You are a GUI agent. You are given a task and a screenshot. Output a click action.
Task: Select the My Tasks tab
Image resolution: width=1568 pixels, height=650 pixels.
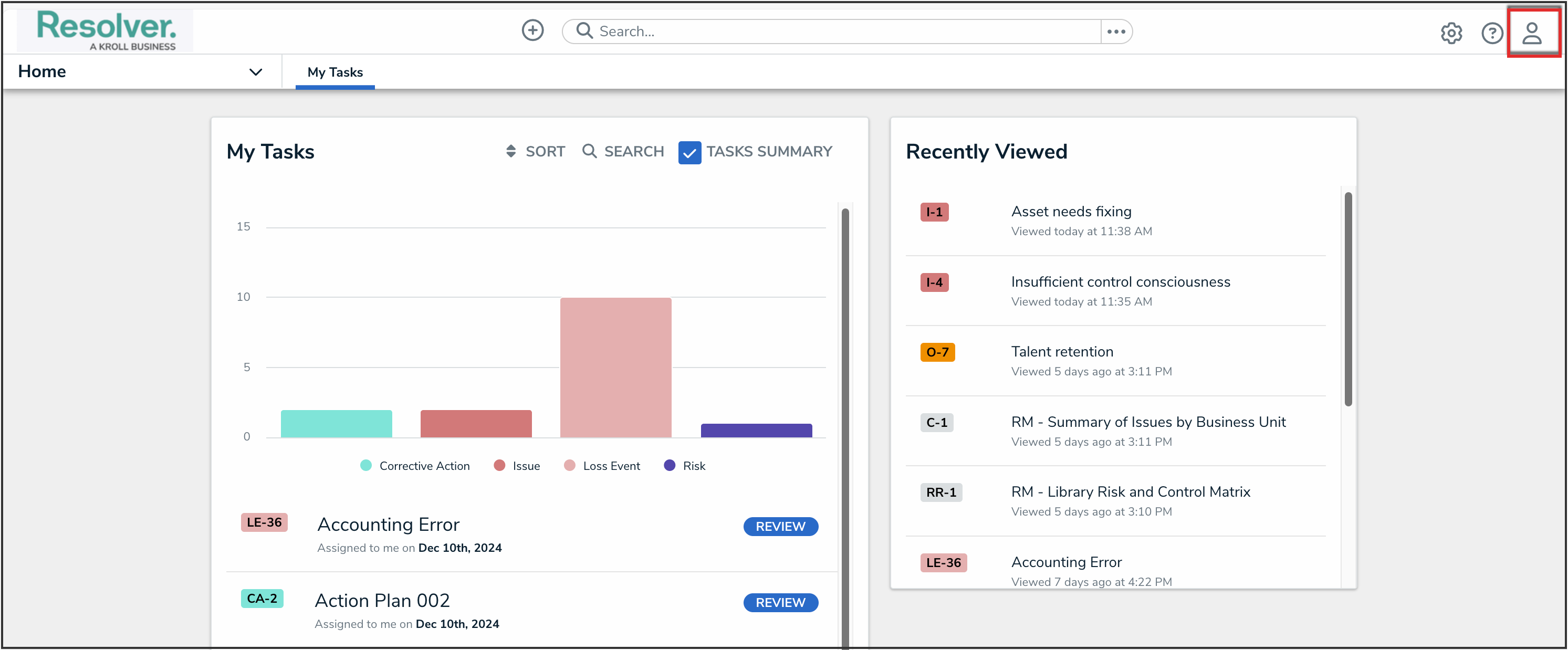point(335,72)
